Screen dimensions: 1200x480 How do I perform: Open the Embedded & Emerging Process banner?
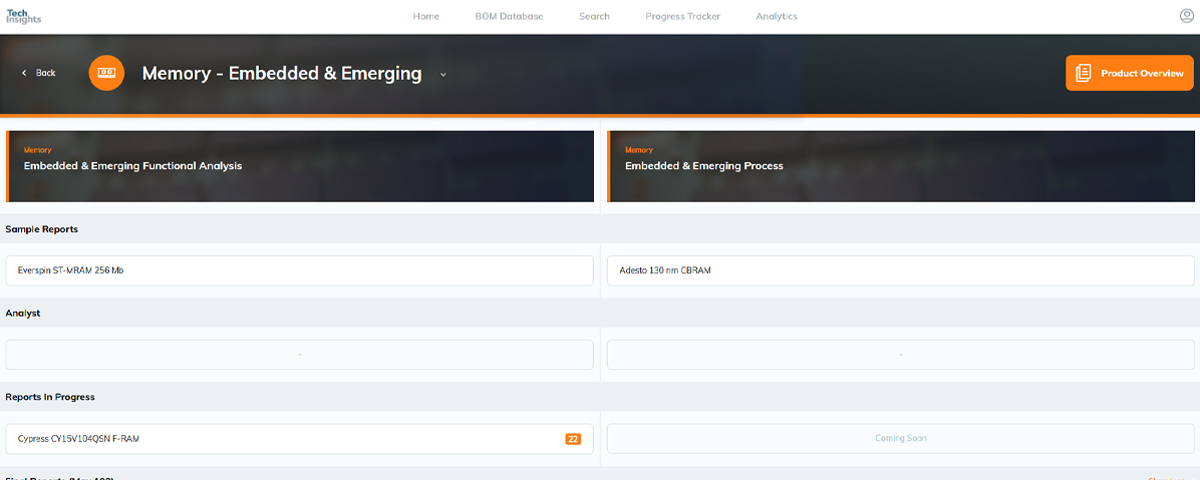[901, 166]
